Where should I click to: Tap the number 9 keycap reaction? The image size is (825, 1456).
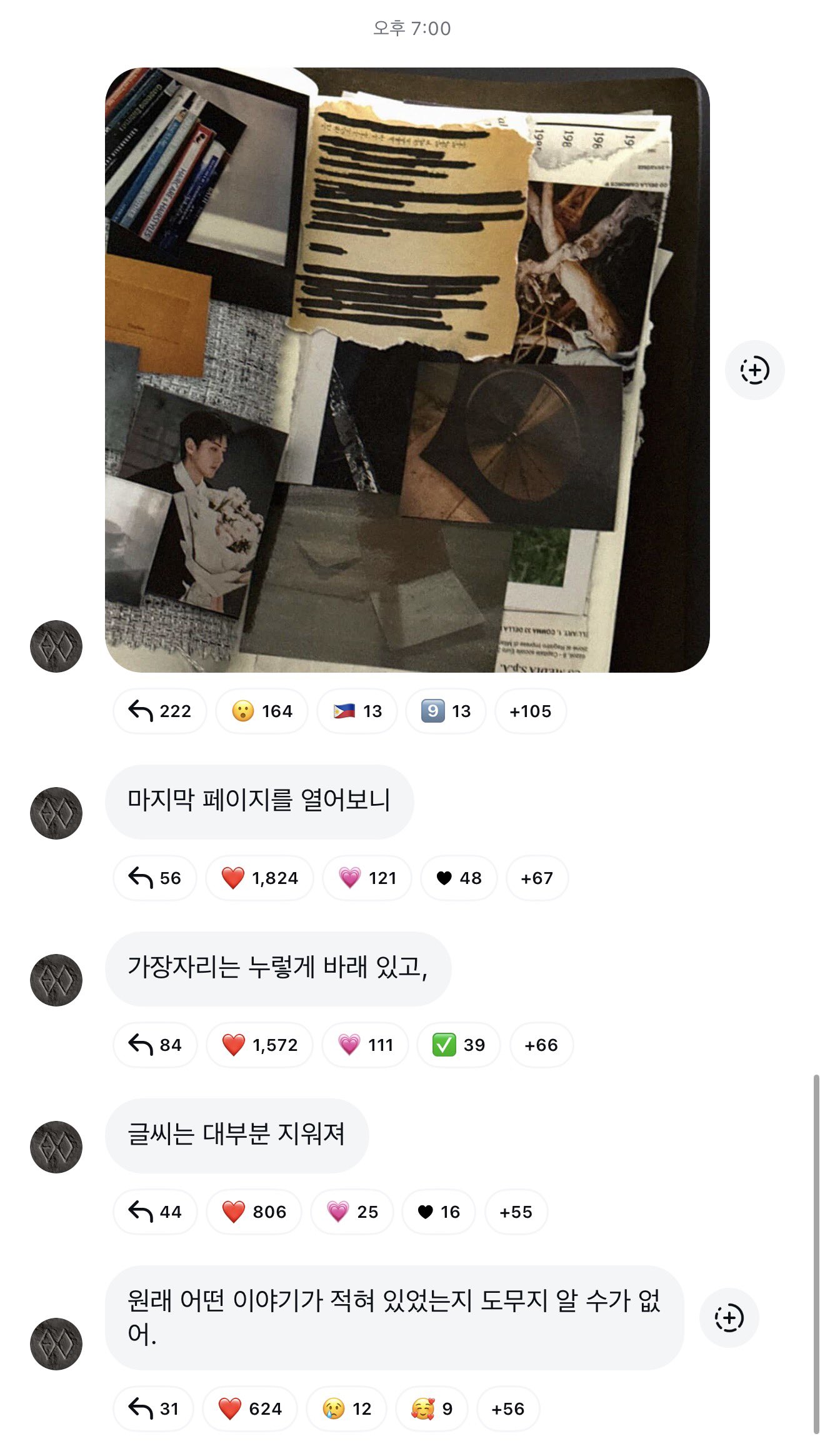pos(446,711)
